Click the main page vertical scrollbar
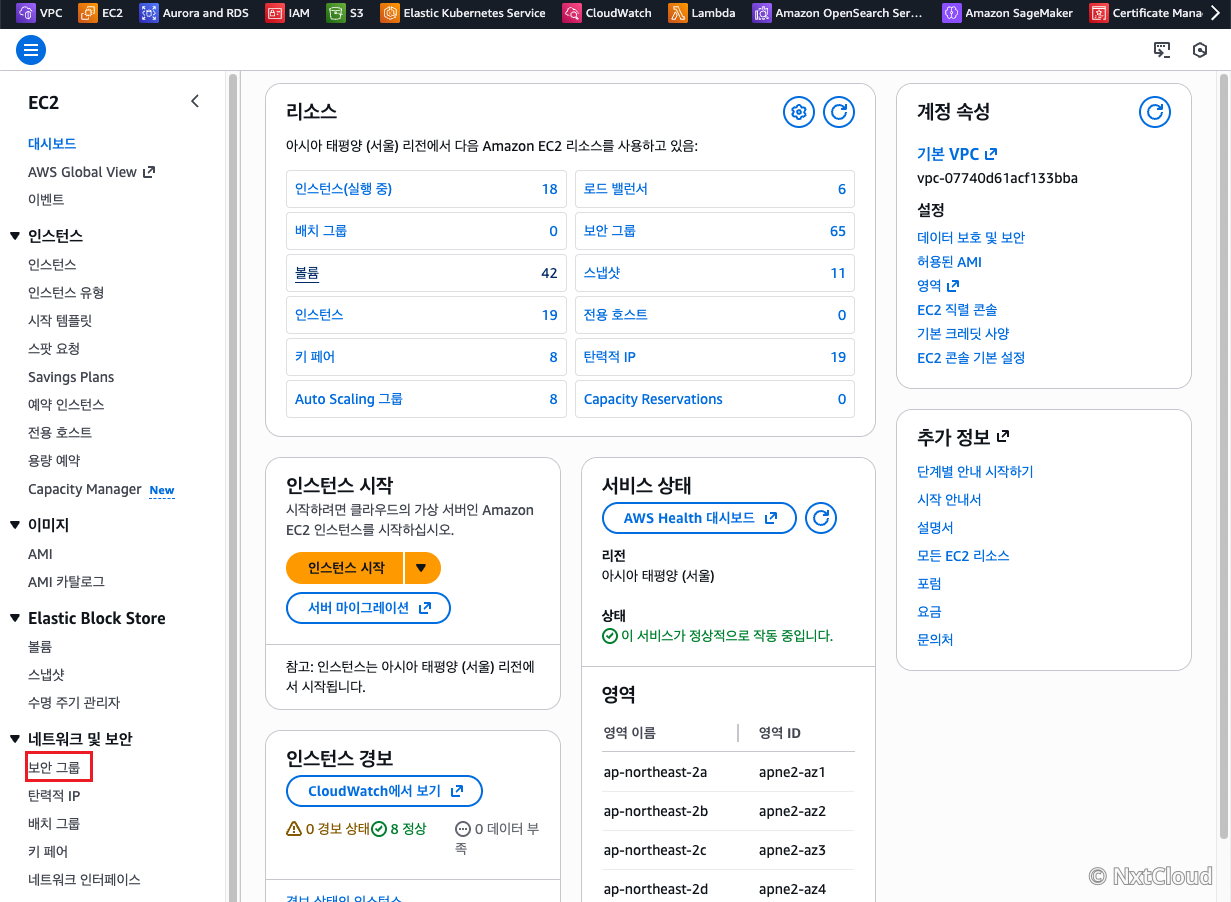The height and width of the screenshot is (902, 1231). pos(1223,455)
